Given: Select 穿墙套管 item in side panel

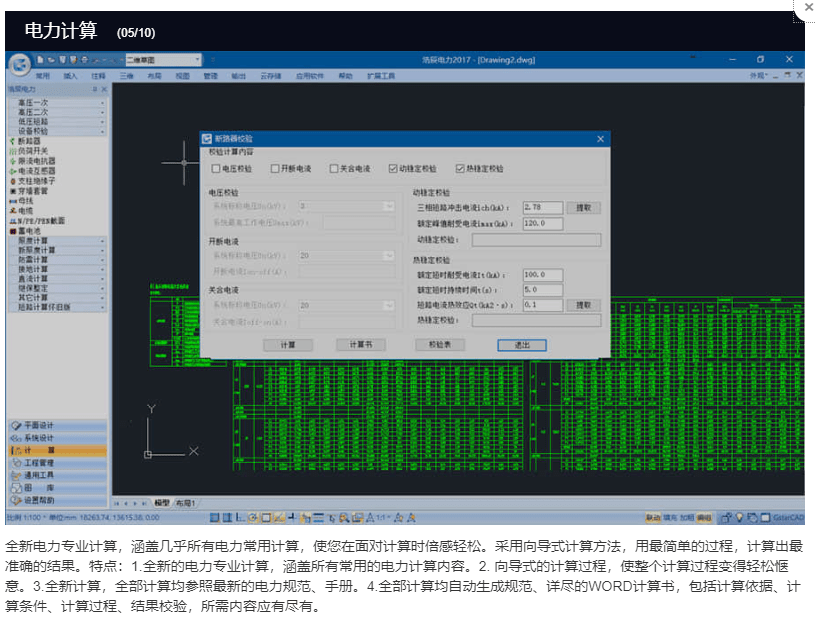Looking at the screenshot, I should pos(33,191).
